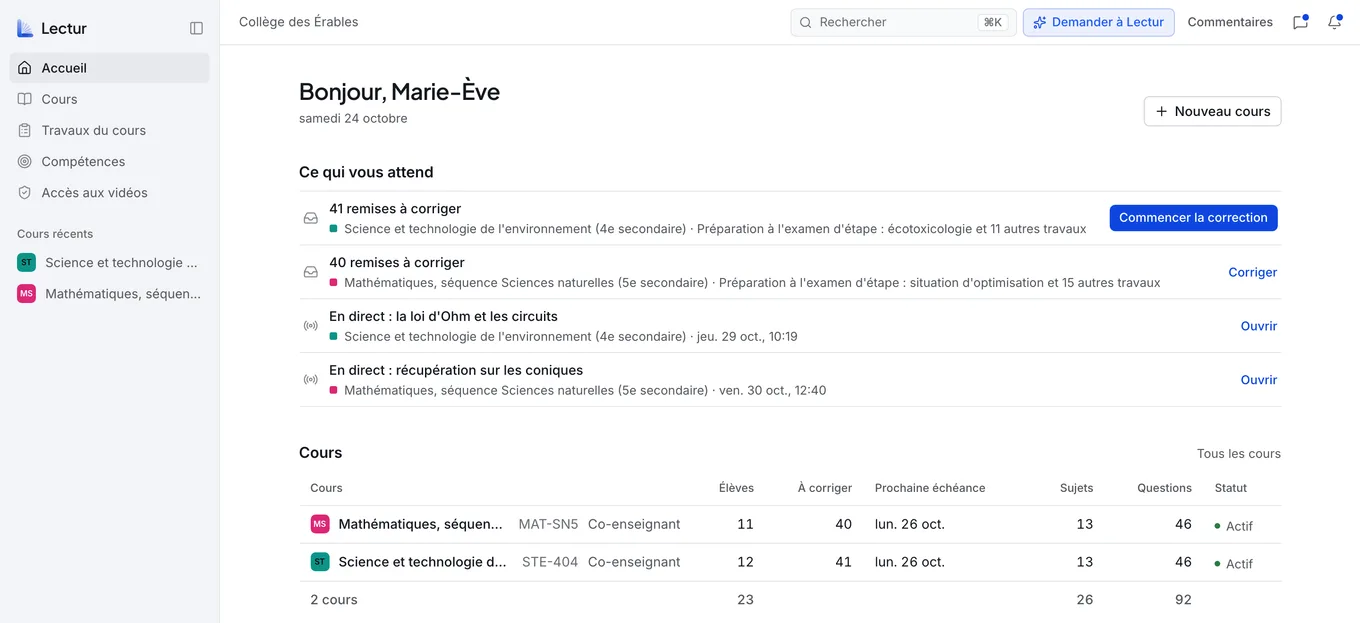Click the À corriger column header
This screenshot has height=623, width=1360.
click(x=825, y=488)
